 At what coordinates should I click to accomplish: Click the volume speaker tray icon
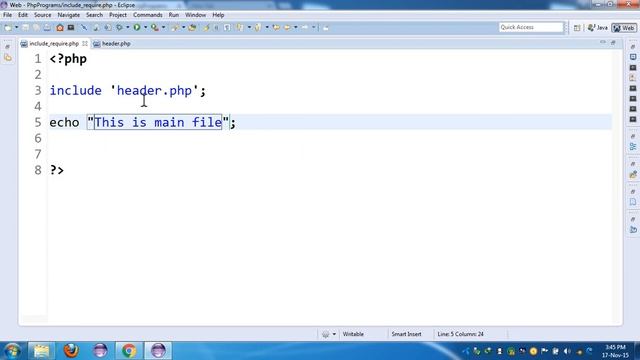pos(567,351)
